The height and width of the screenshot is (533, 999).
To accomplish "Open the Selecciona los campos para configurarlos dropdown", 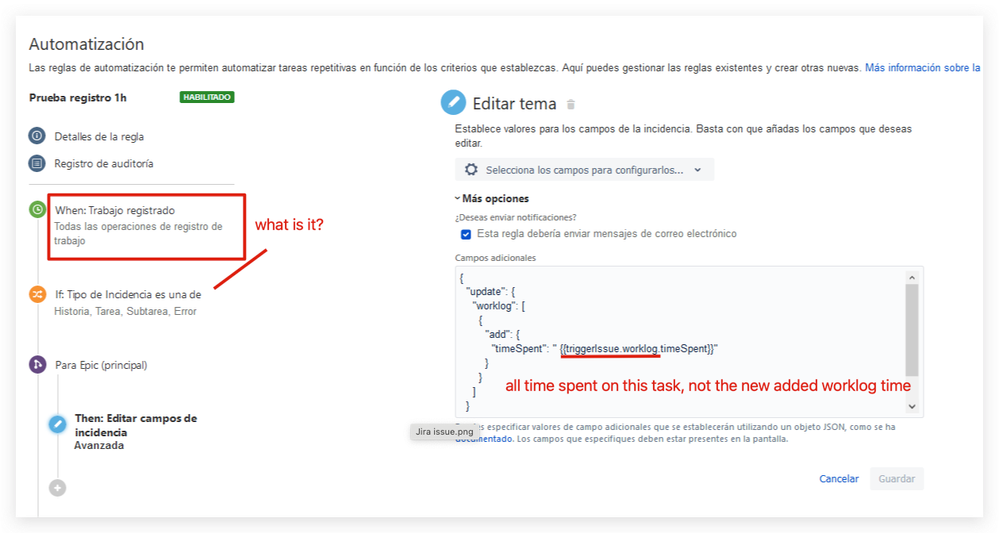I will [x=584, y=169].
